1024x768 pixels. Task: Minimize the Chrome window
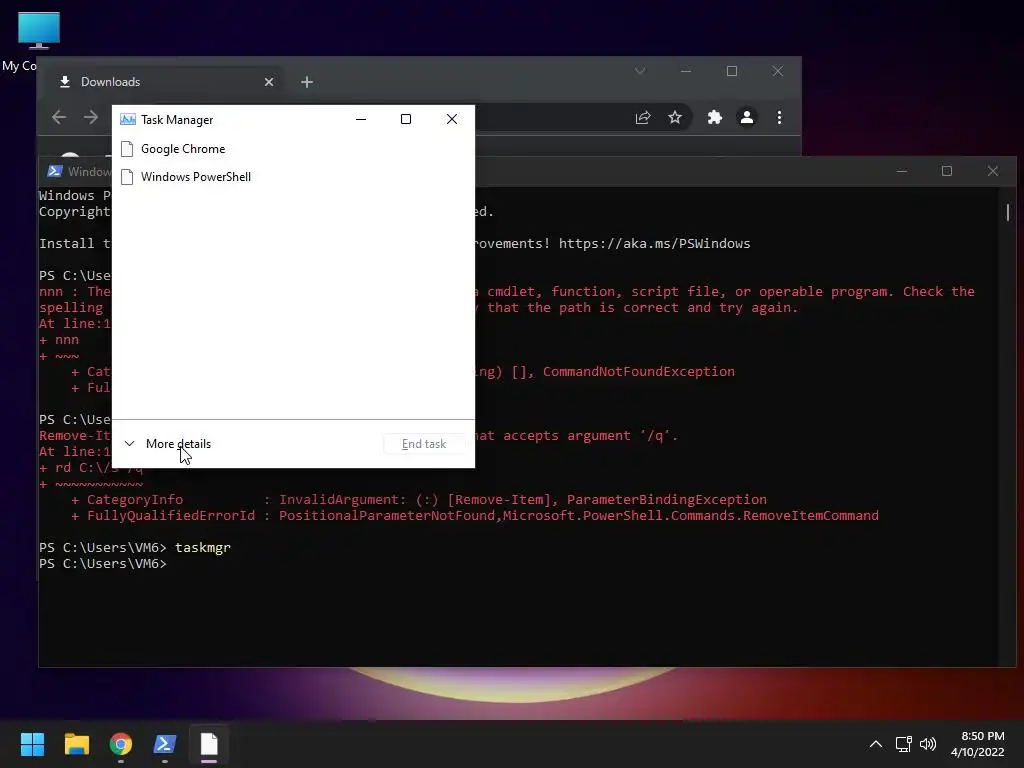(x=686, y=71)
